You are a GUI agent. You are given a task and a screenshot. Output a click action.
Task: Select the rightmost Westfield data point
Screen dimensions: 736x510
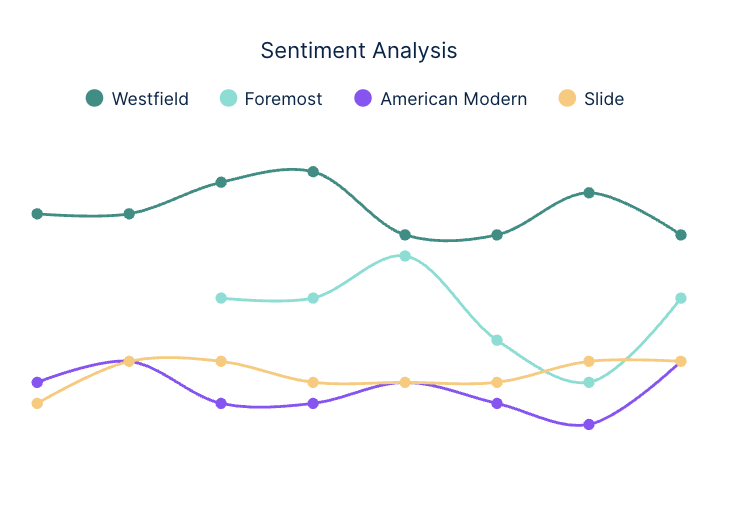pyautogui.click(x=681, y=235)
